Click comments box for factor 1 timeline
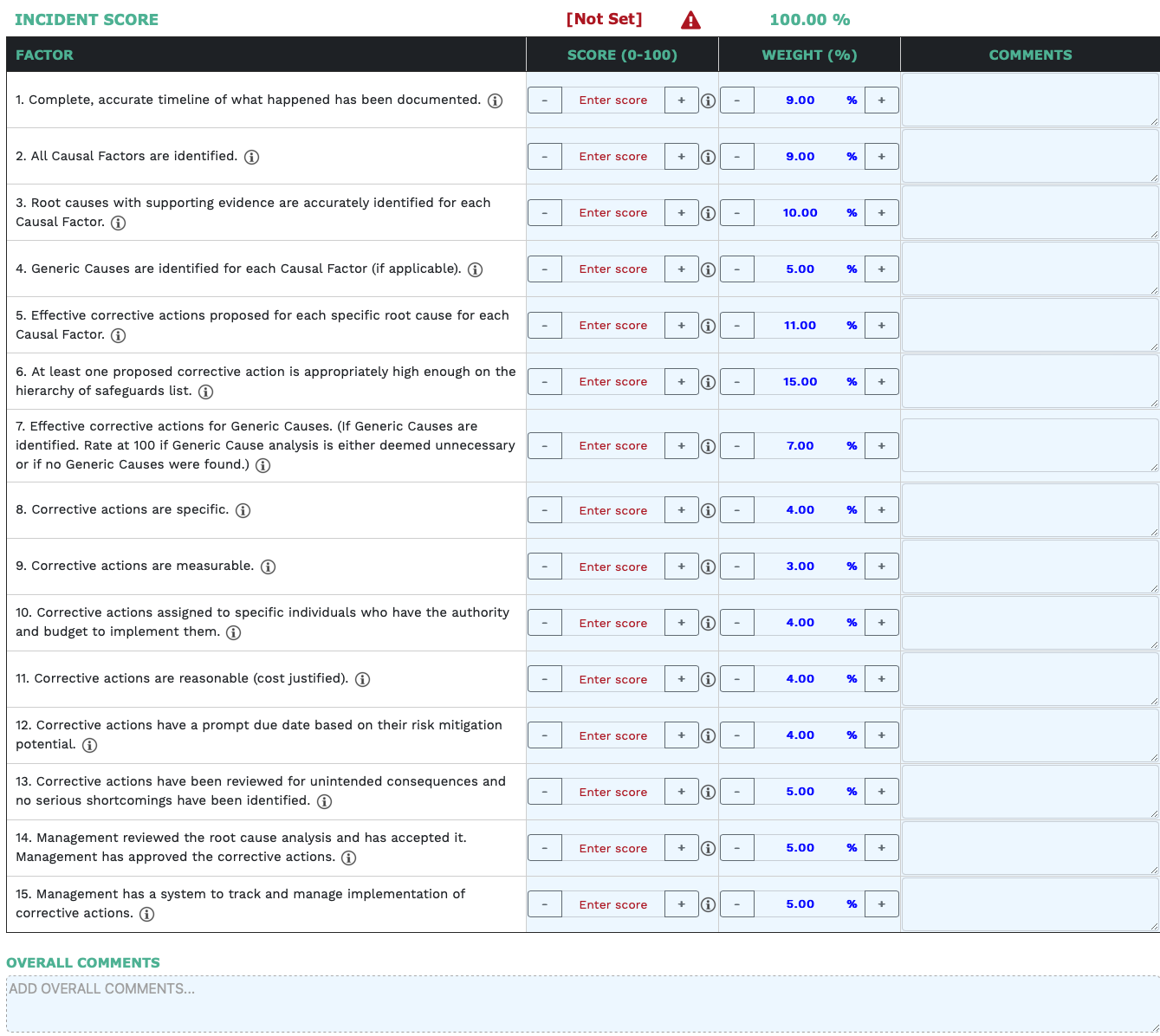The height and width of the screenshot is (1036, 1160). pyautogui.click(x=1029, y=100)
